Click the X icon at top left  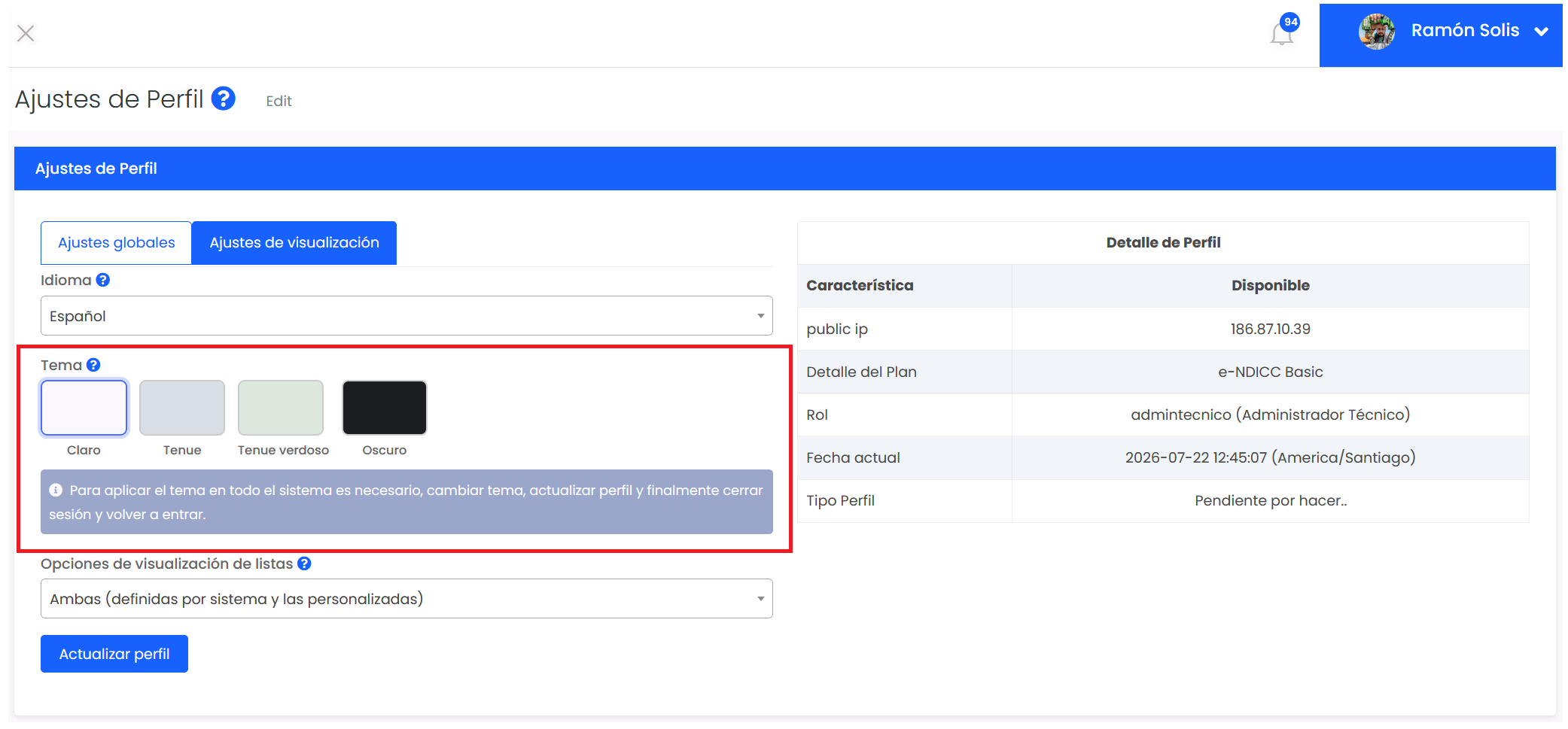click(26, 33)
